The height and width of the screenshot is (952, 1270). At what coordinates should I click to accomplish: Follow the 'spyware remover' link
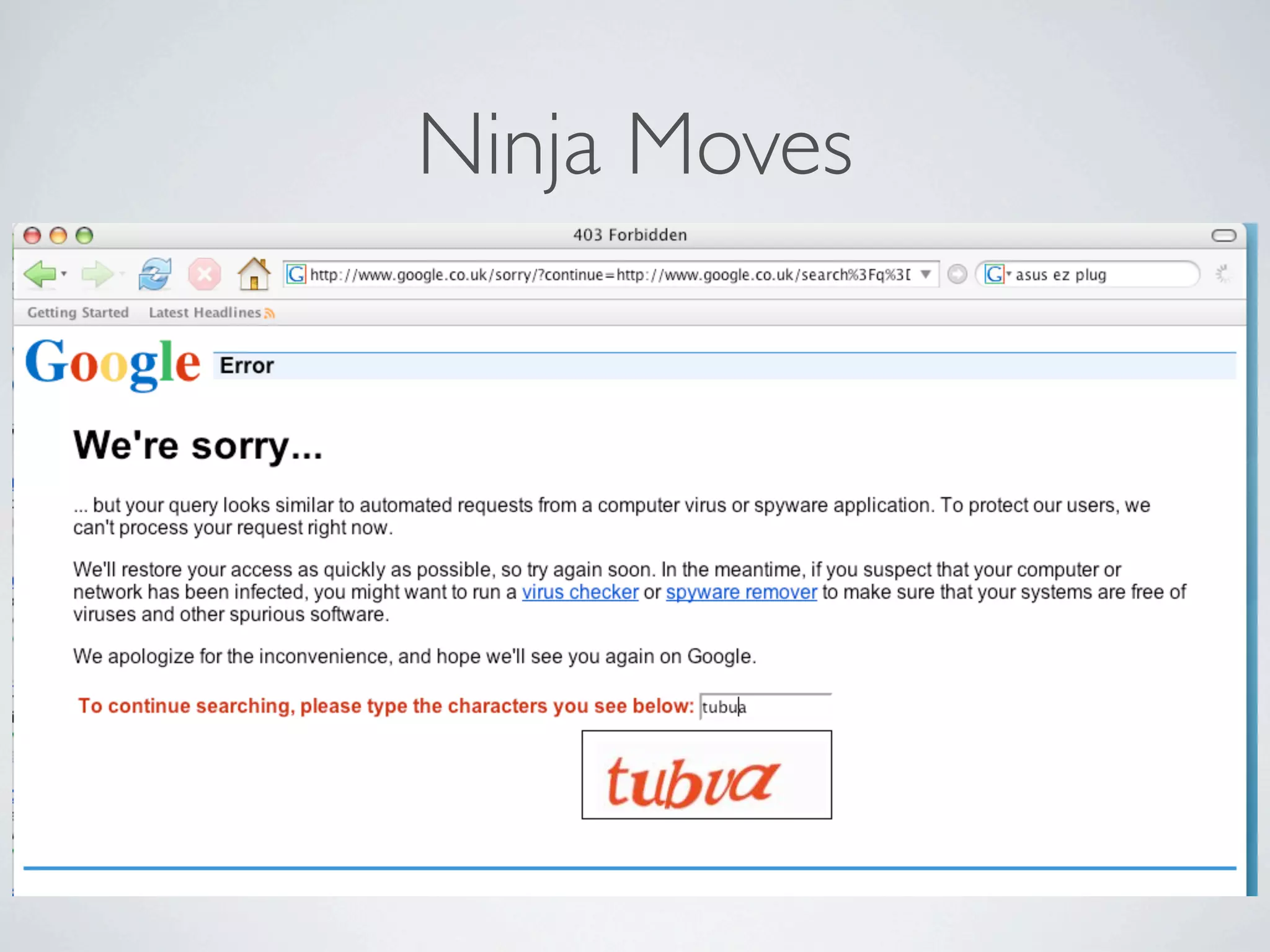pos(741,593)
